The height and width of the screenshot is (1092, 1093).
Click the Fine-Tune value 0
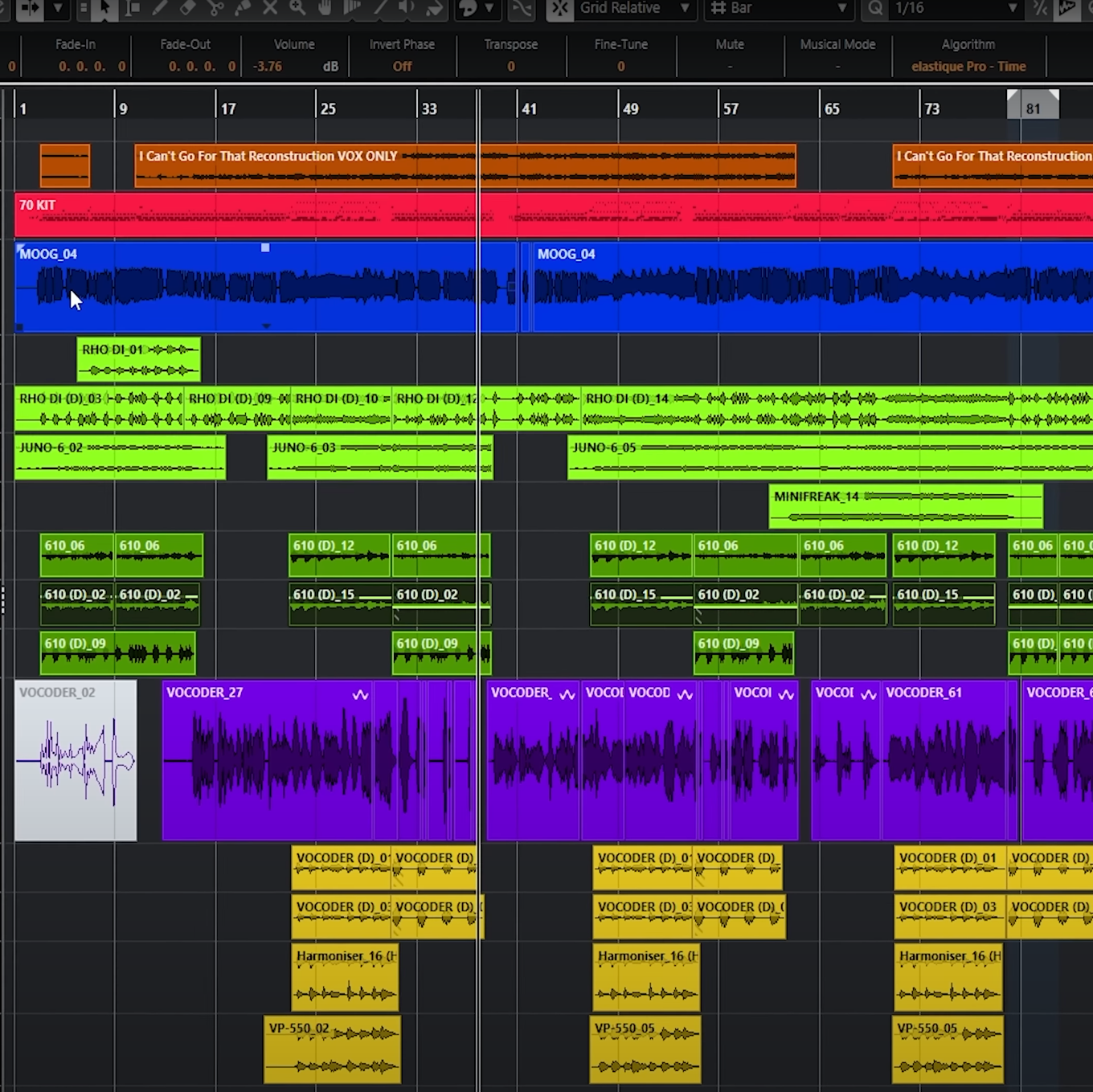pyautogui.click(x=621, y=67)
